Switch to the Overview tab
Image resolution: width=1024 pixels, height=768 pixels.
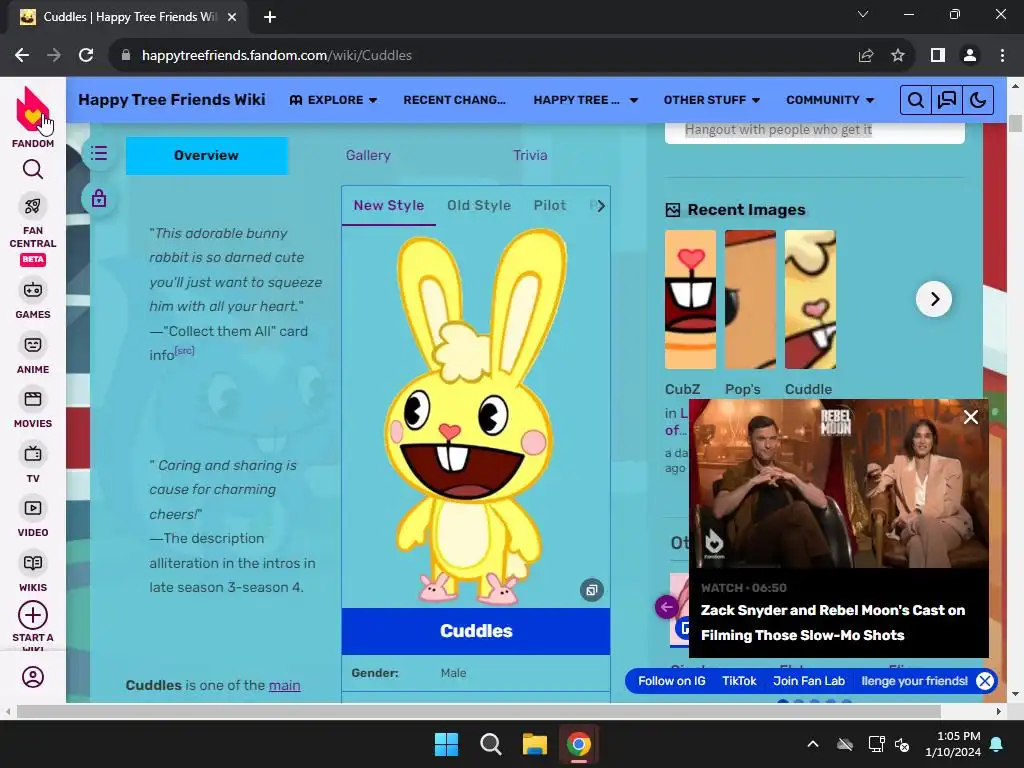pos(206,155)
